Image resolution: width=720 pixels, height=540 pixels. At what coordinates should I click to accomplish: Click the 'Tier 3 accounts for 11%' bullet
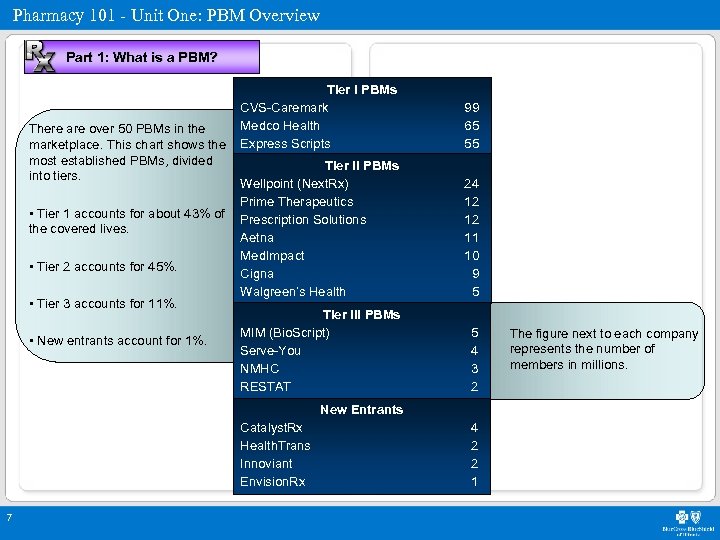pyautogui.click(x=103, y=304)
